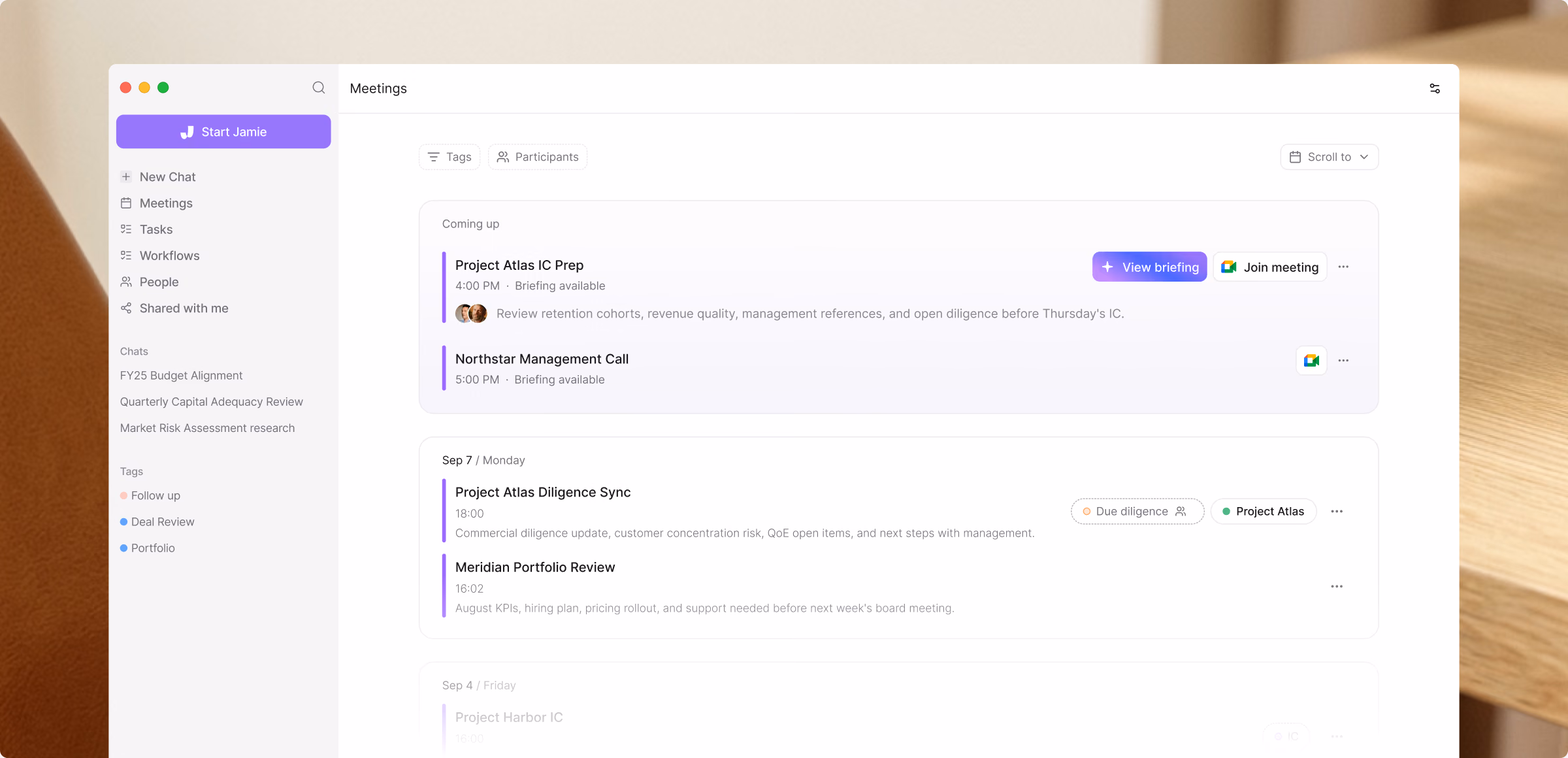The image size is (1568, 758).
Task: Click the Deal Review tag color dot
Action: [x=123, y=521]
